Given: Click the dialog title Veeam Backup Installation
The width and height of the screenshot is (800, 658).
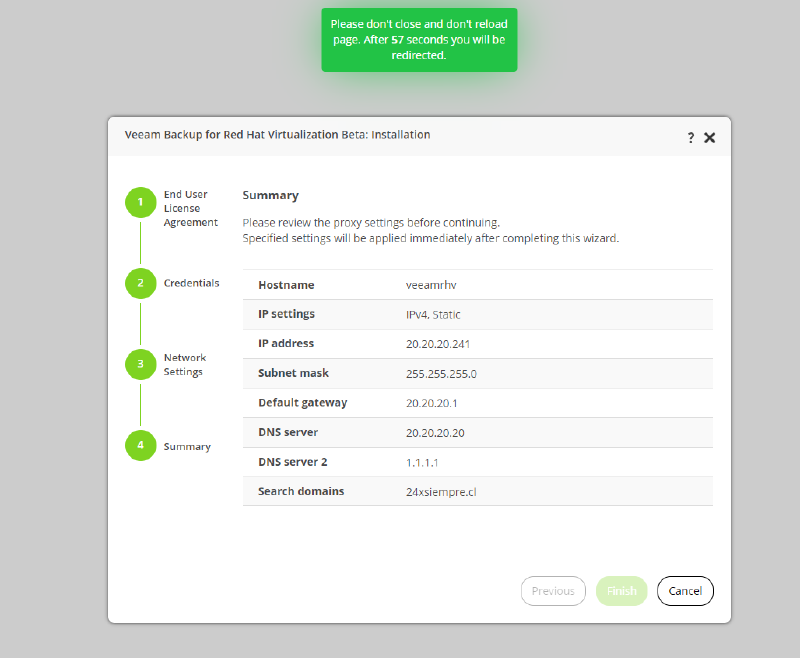Looking at the screenshot, I should 278,135.
